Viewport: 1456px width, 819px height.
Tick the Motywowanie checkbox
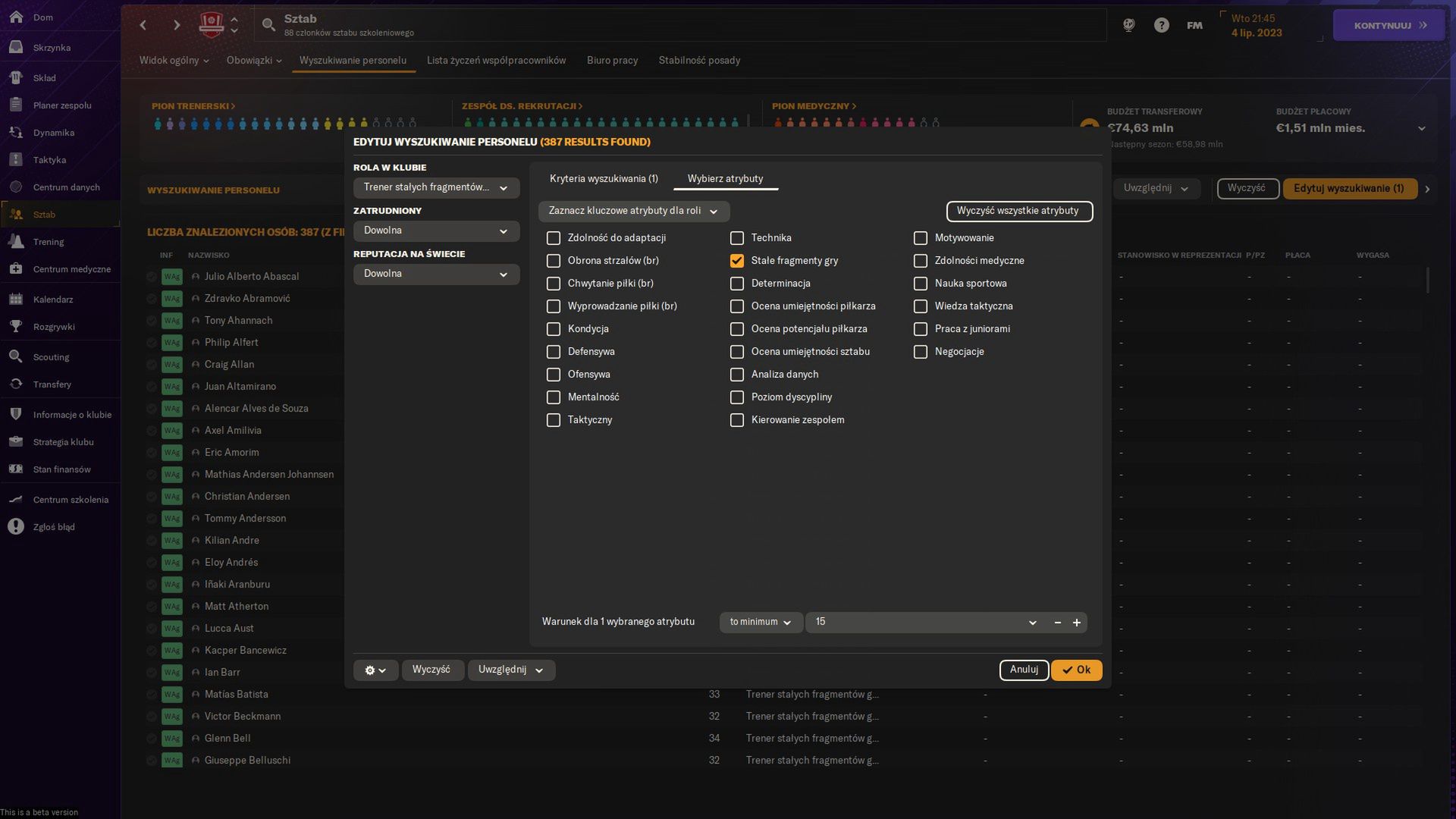pyautogui.click(x=921, y=238)
